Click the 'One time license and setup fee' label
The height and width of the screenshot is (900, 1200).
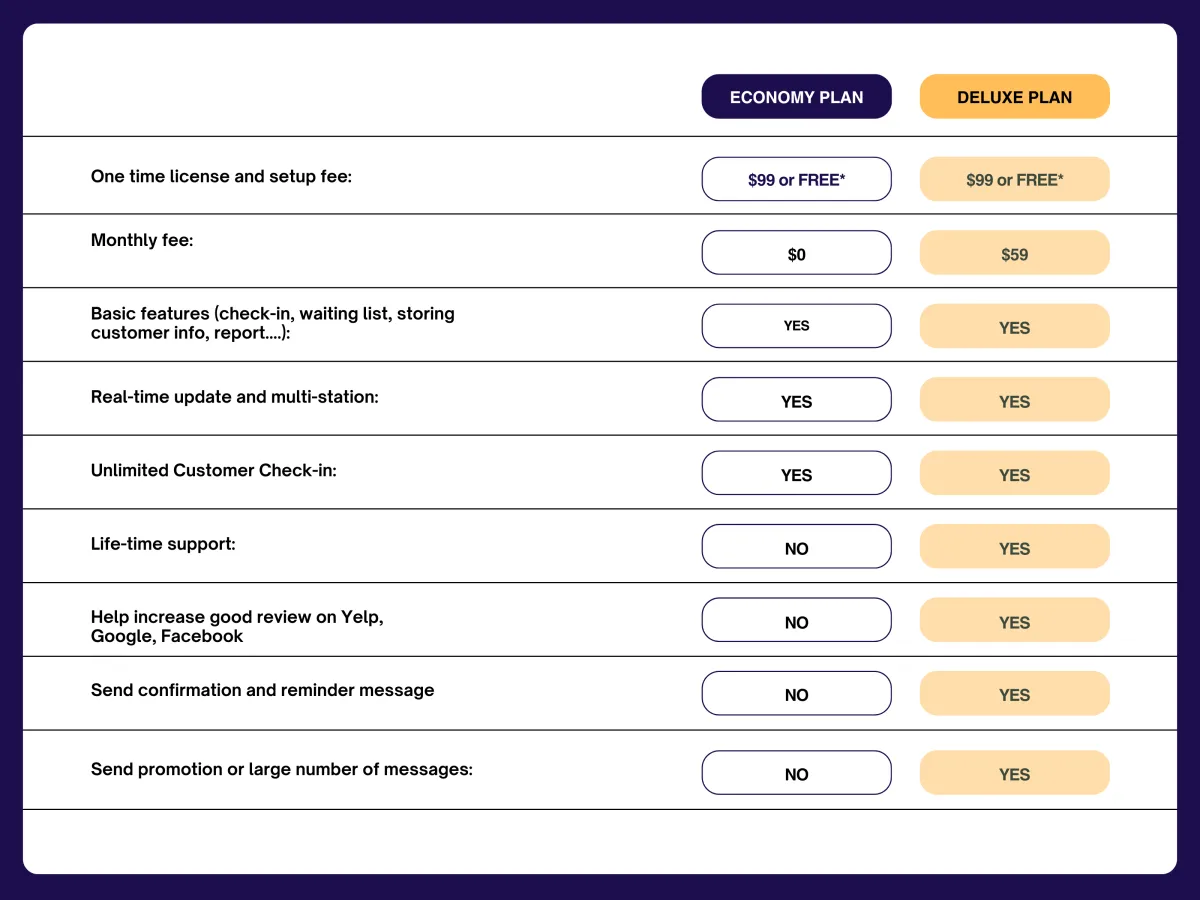(x=221, y=177)
